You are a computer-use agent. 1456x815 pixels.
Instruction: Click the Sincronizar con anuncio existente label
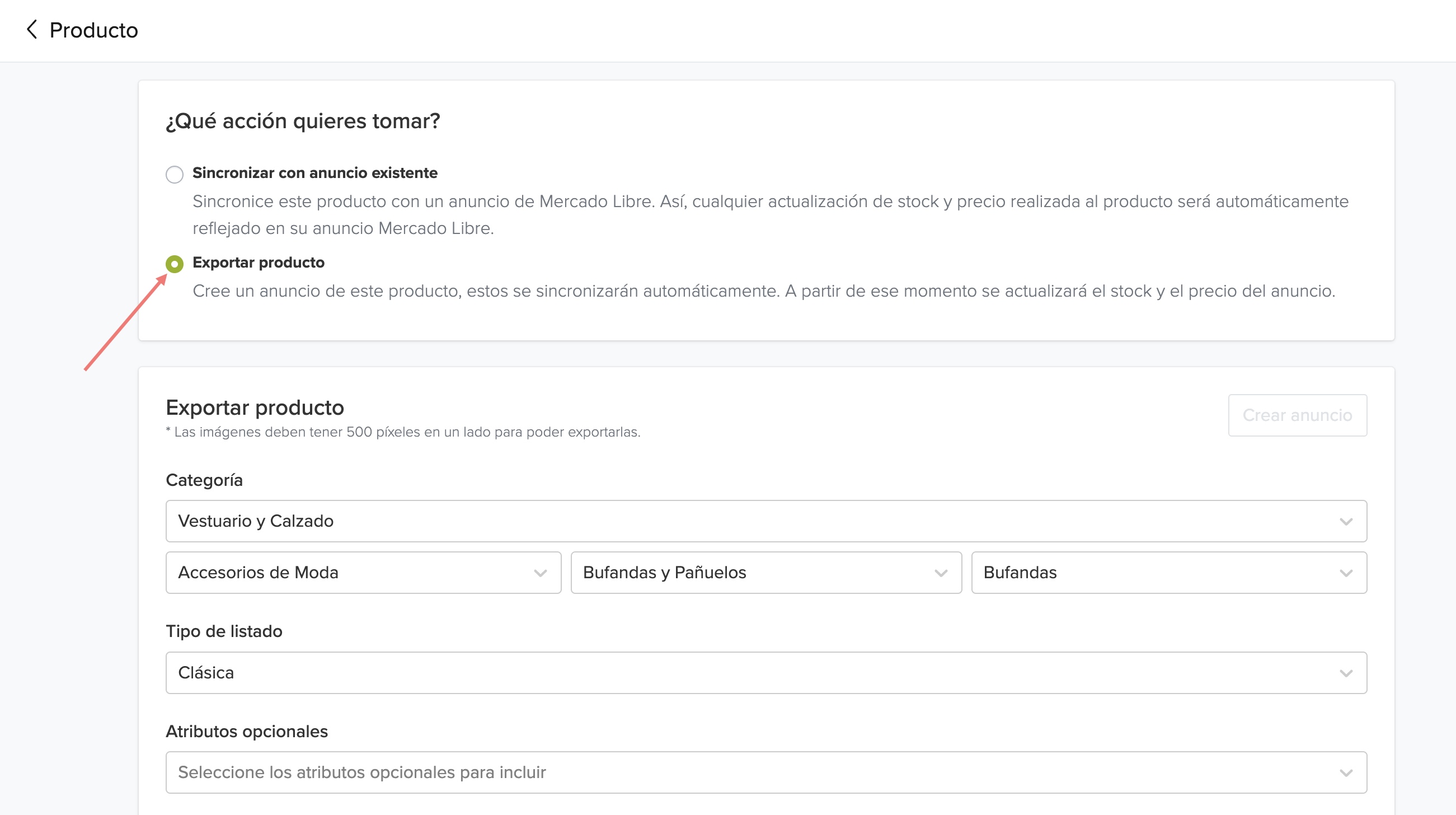point(315,173)
